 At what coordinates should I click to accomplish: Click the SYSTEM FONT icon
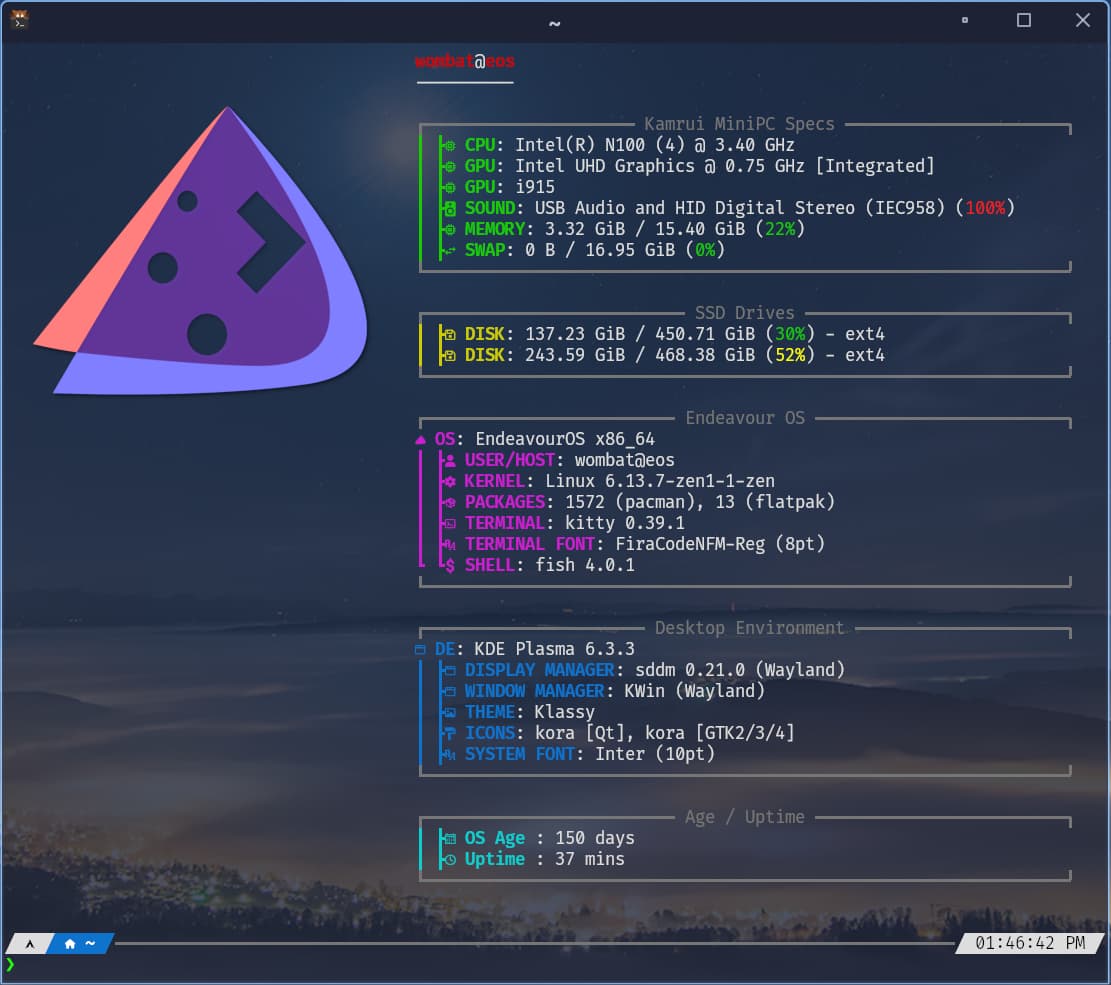point(449,755)
